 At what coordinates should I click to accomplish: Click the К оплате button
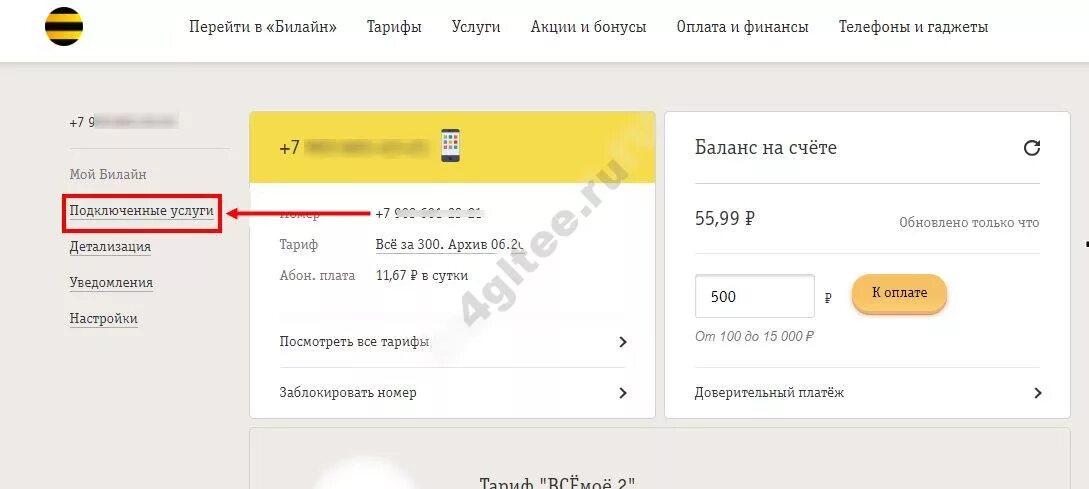[x=899, y=293]
